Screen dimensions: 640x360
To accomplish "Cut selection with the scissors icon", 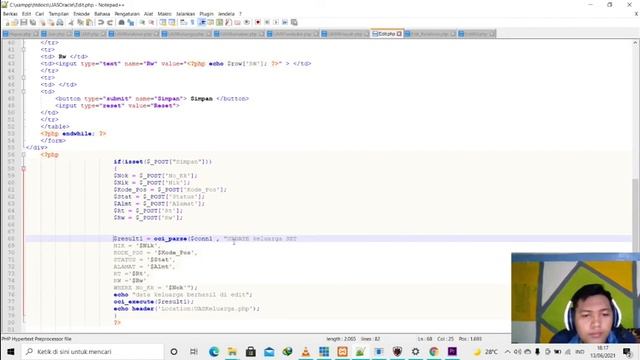I will pyautogui.click(x=71, y=22).
